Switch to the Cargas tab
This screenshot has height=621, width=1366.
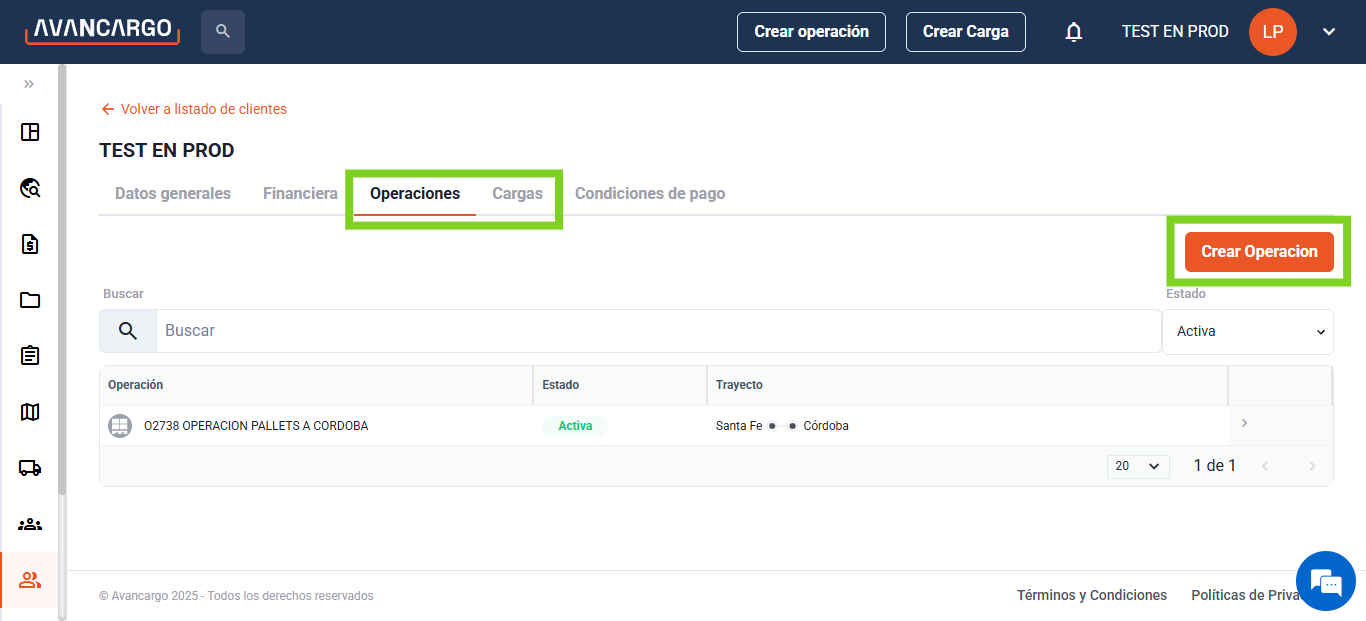(518, 194)
